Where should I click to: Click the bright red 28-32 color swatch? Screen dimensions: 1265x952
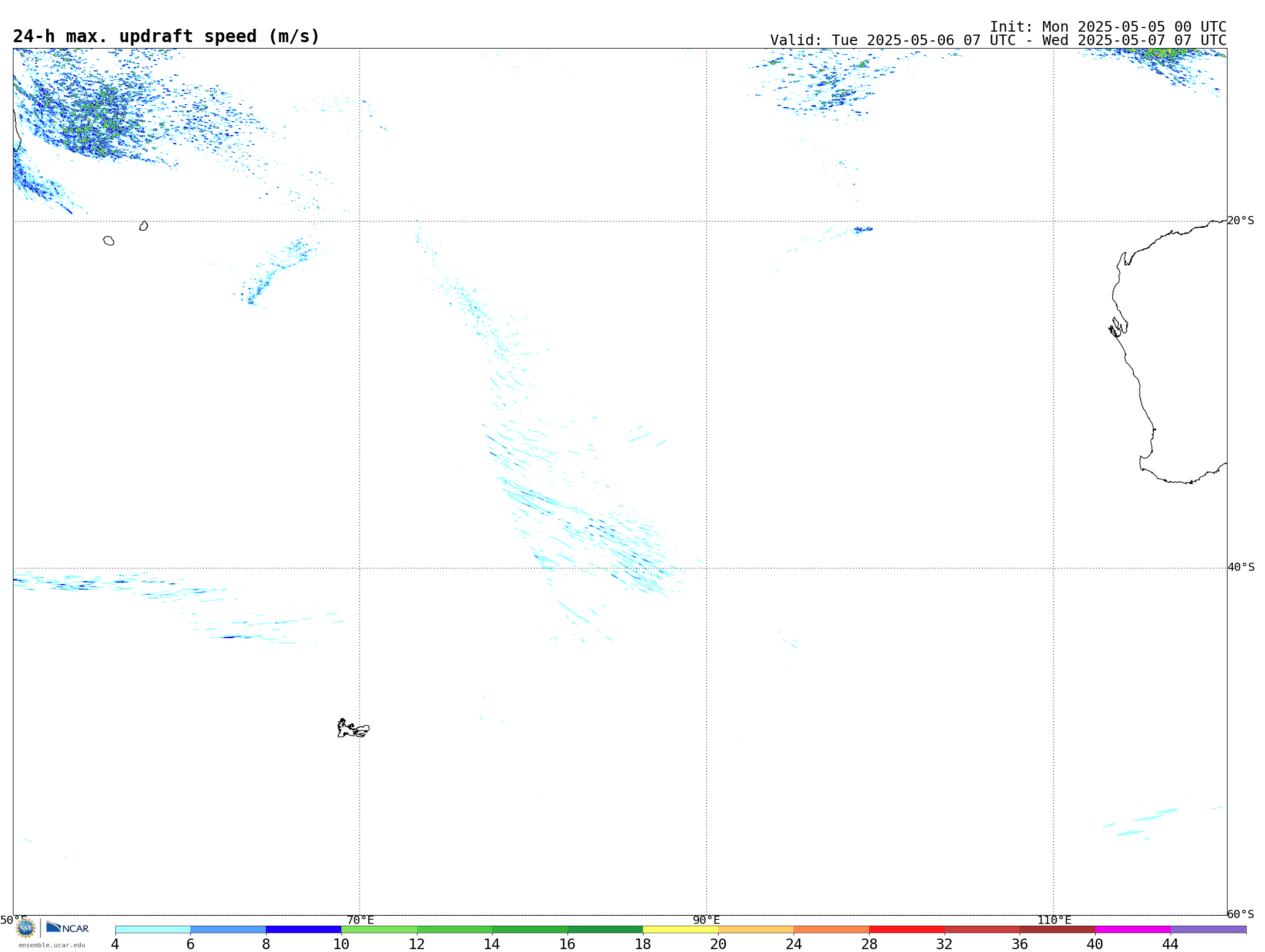pyautogui.click(x=907, y=930)
